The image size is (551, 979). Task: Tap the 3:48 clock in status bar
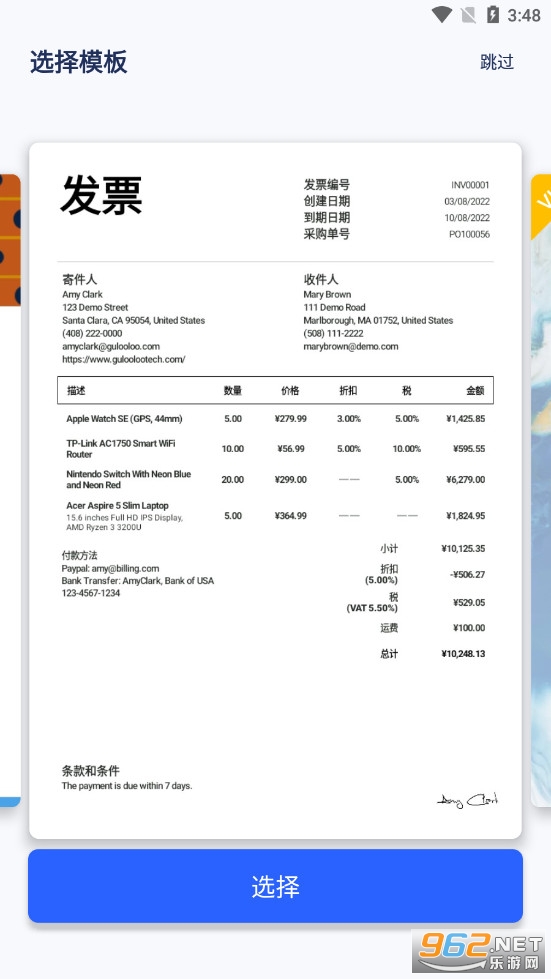click(524, 15)
